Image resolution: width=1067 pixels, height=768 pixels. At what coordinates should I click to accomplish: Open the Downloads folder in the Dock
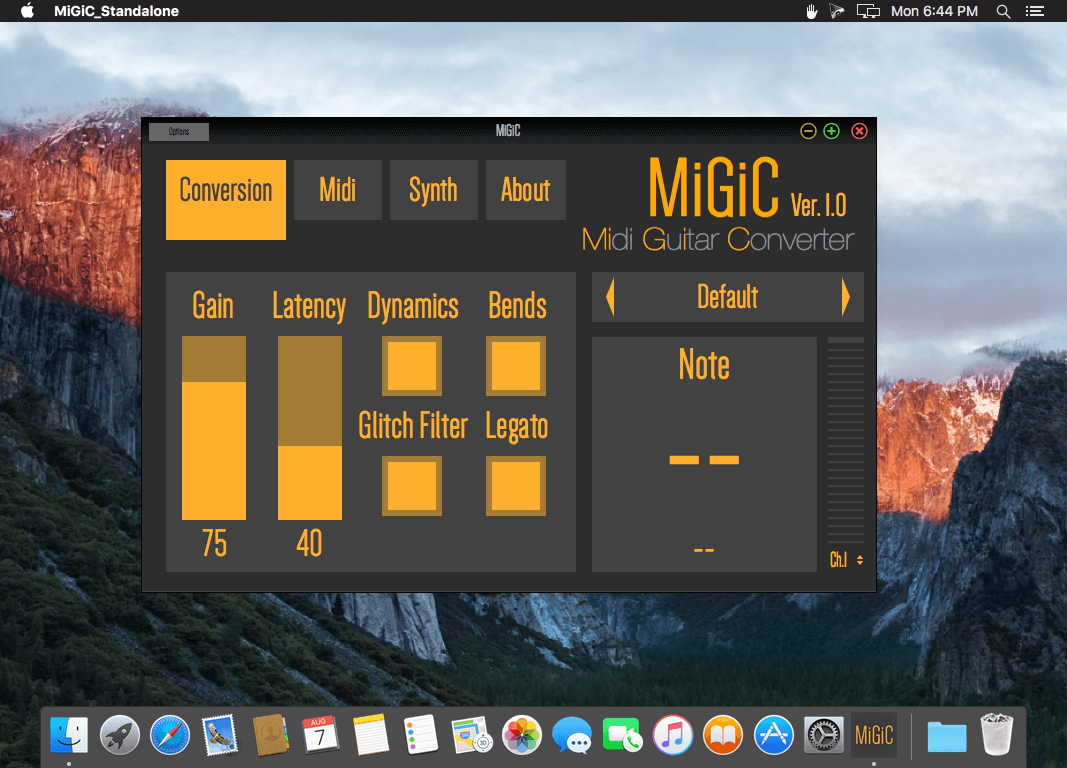(x=947, y=737)
